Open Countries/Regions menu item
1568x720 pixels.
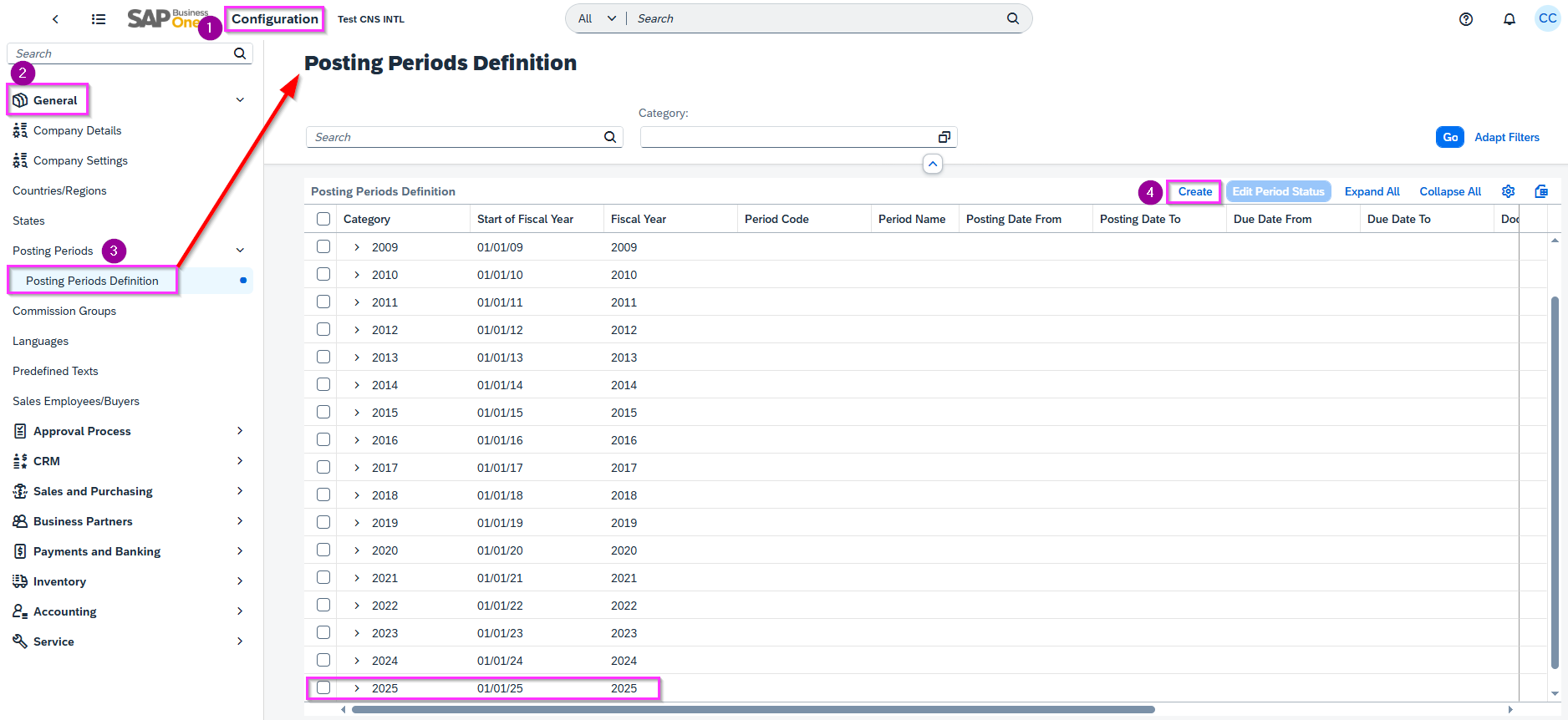click(59, 190)
